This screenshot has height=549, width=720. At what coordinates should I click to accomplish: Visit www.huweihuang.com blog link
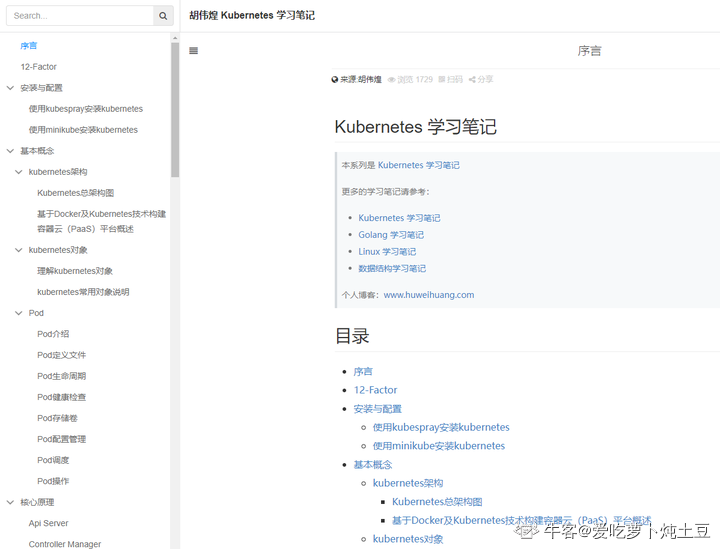429,295
